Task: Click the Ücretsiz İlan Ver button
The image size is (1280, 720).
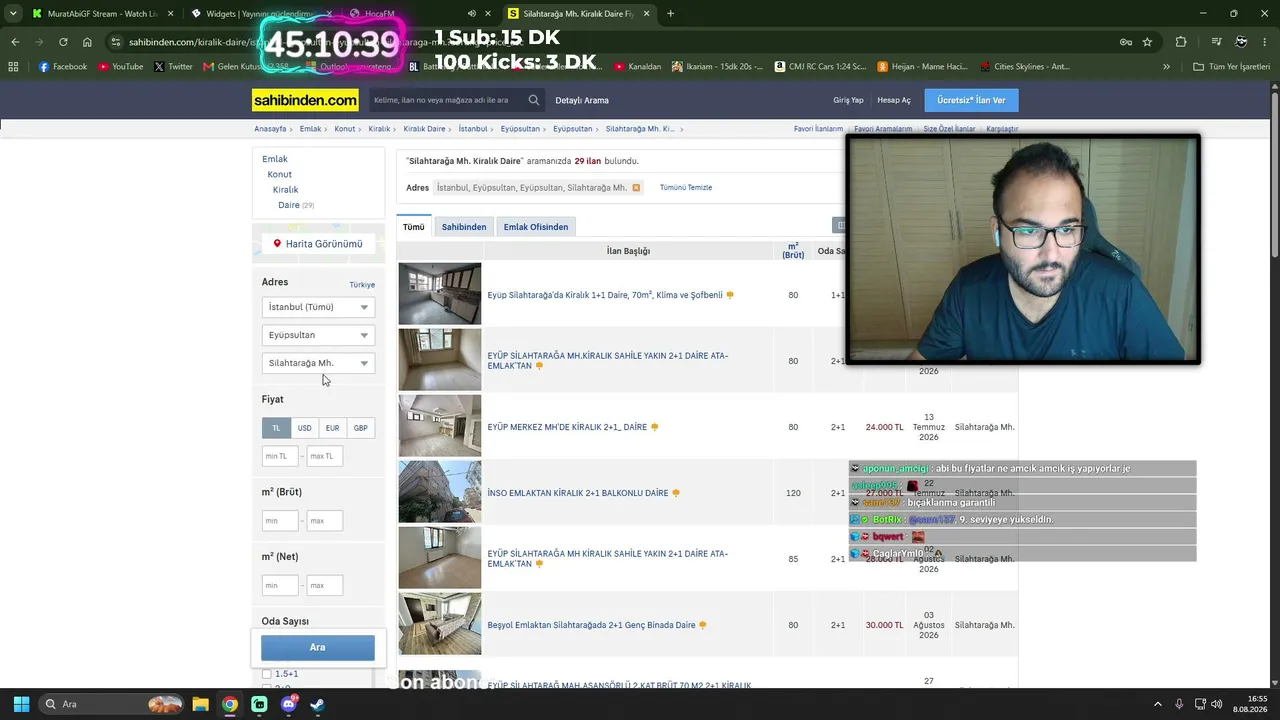Action: pyautogui.click(x=971, y=100)
